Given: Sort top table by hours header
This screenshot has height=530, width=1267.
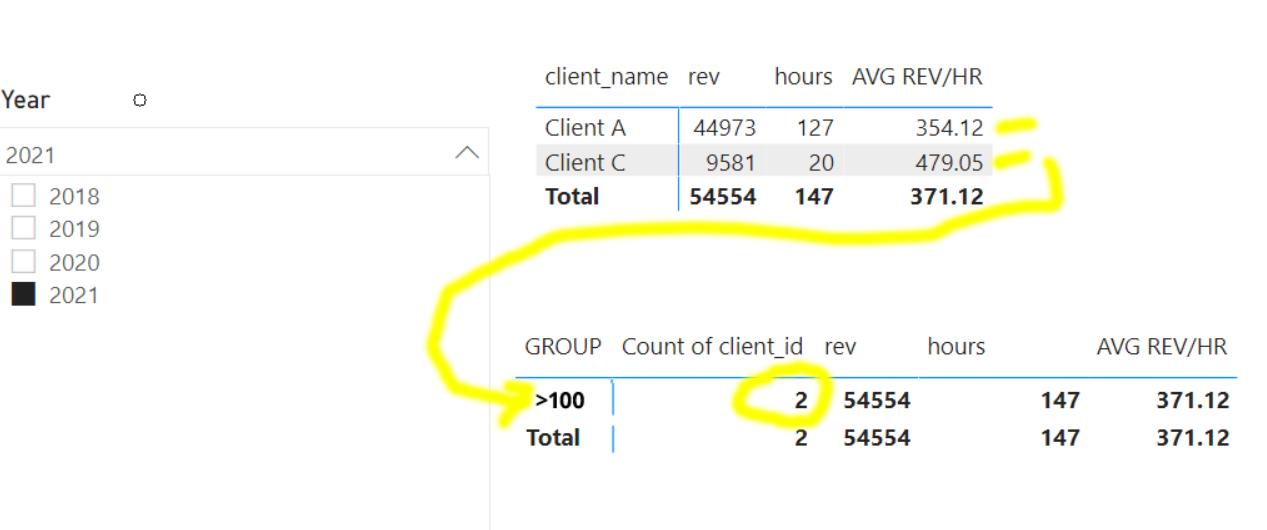Looking at the screenshot, I should [x=803, y=77].
